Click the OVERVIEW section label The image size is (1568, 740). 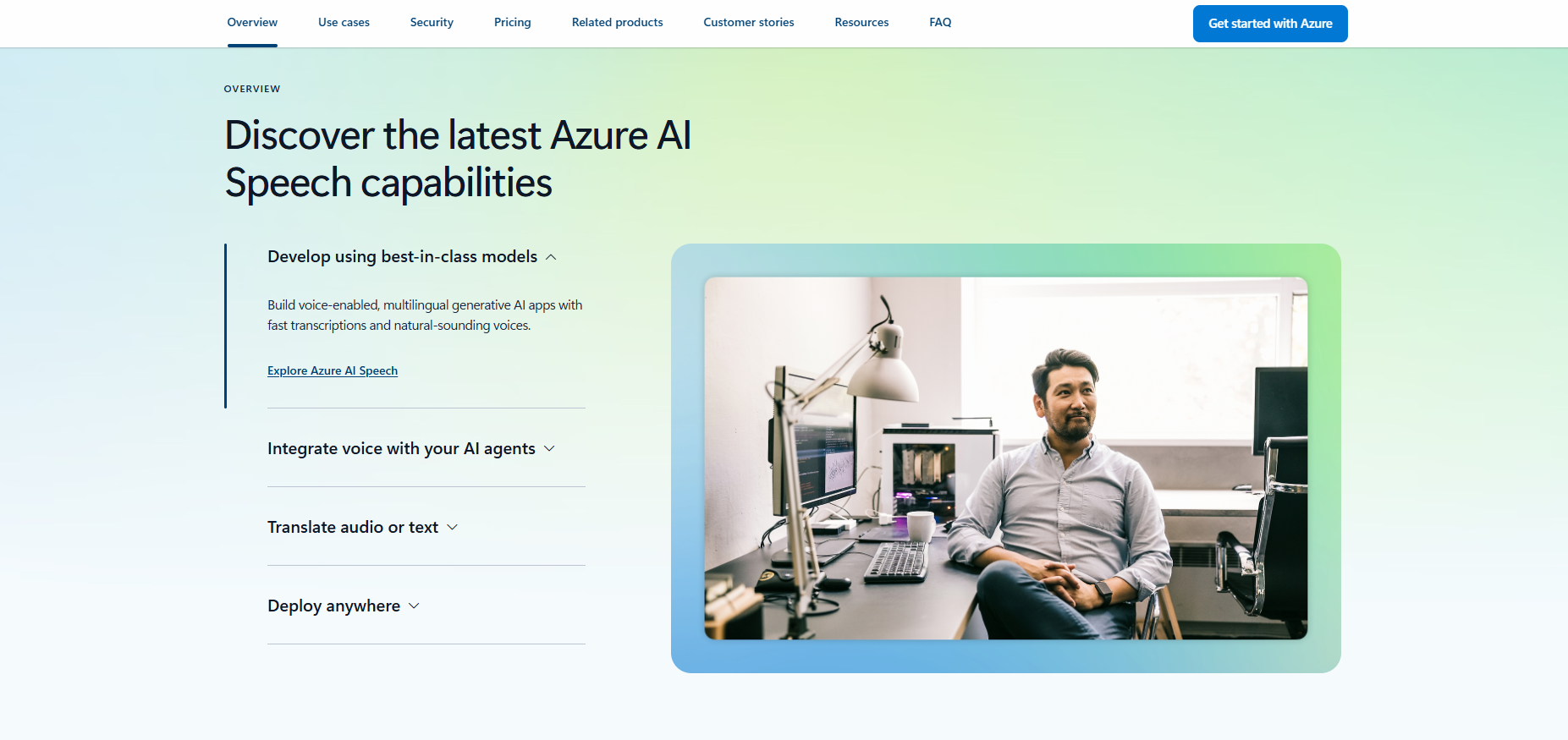tap(252, 89)
